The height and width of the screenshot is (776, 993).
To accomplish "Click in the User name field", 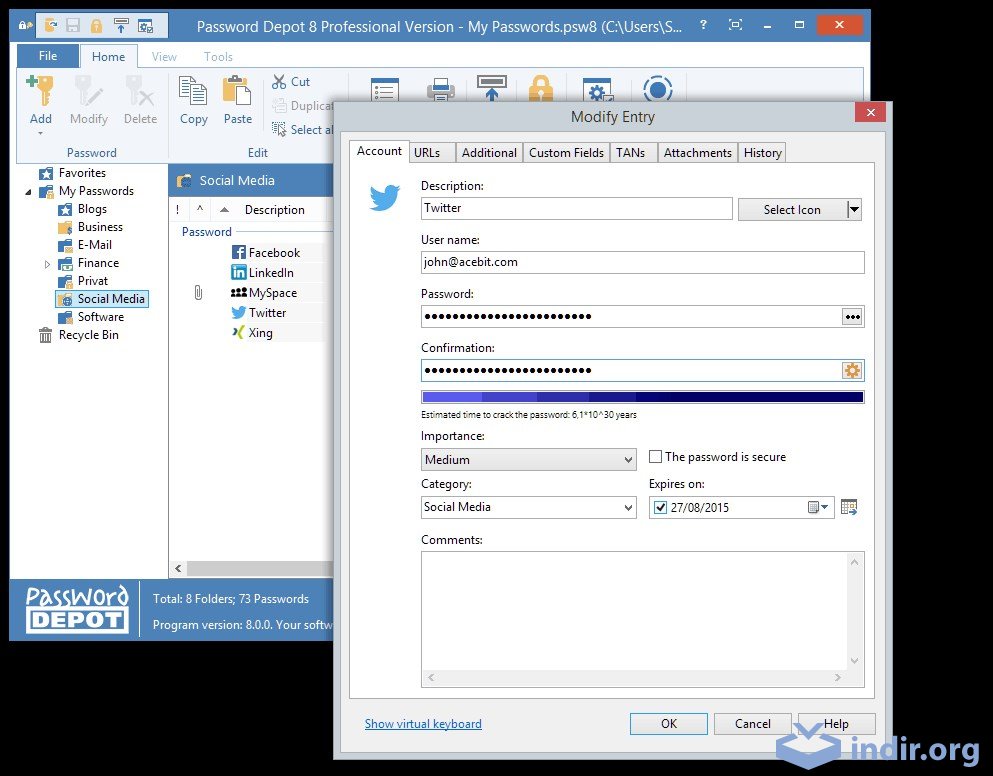I will 642,262.
